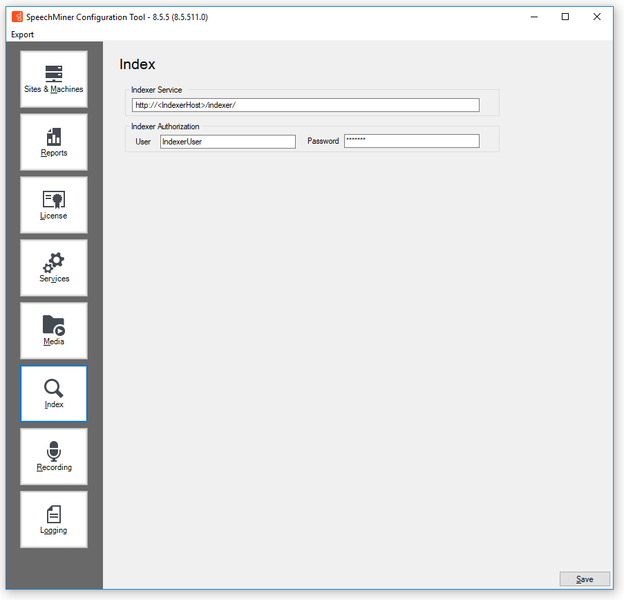
Task: Click the SpeechMiner app icon in title bar
Action: (17, 16)
